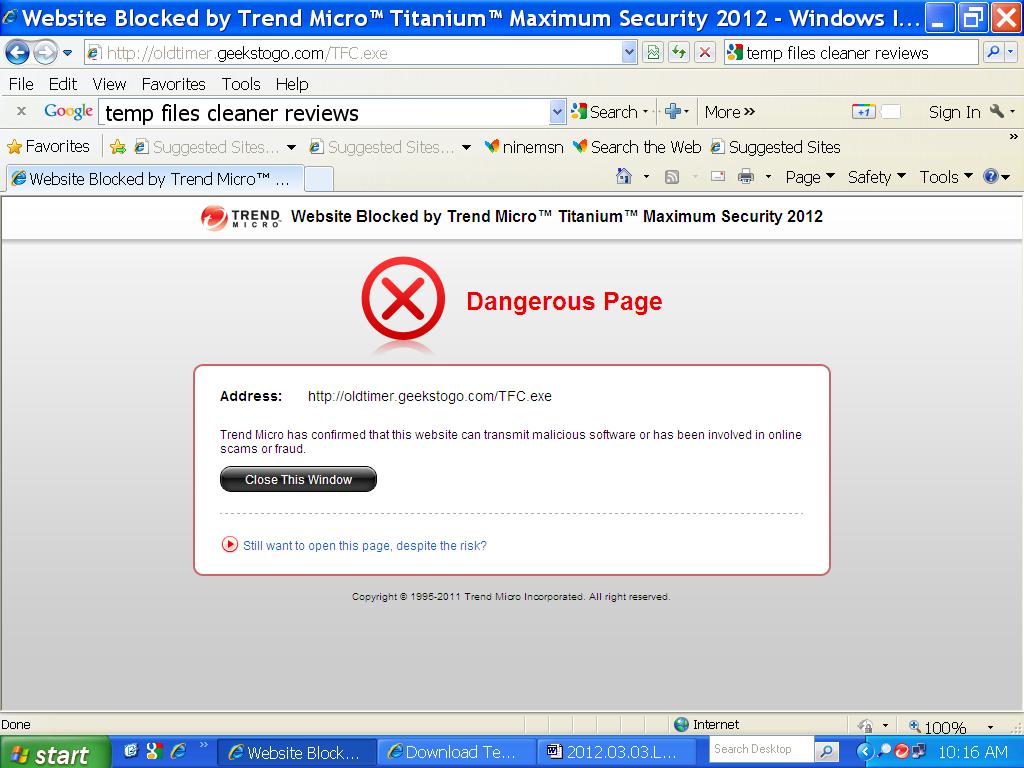Click the IE search box near address bar
The height and width of the screenshot is (768, 1024).
pos(850,53)
